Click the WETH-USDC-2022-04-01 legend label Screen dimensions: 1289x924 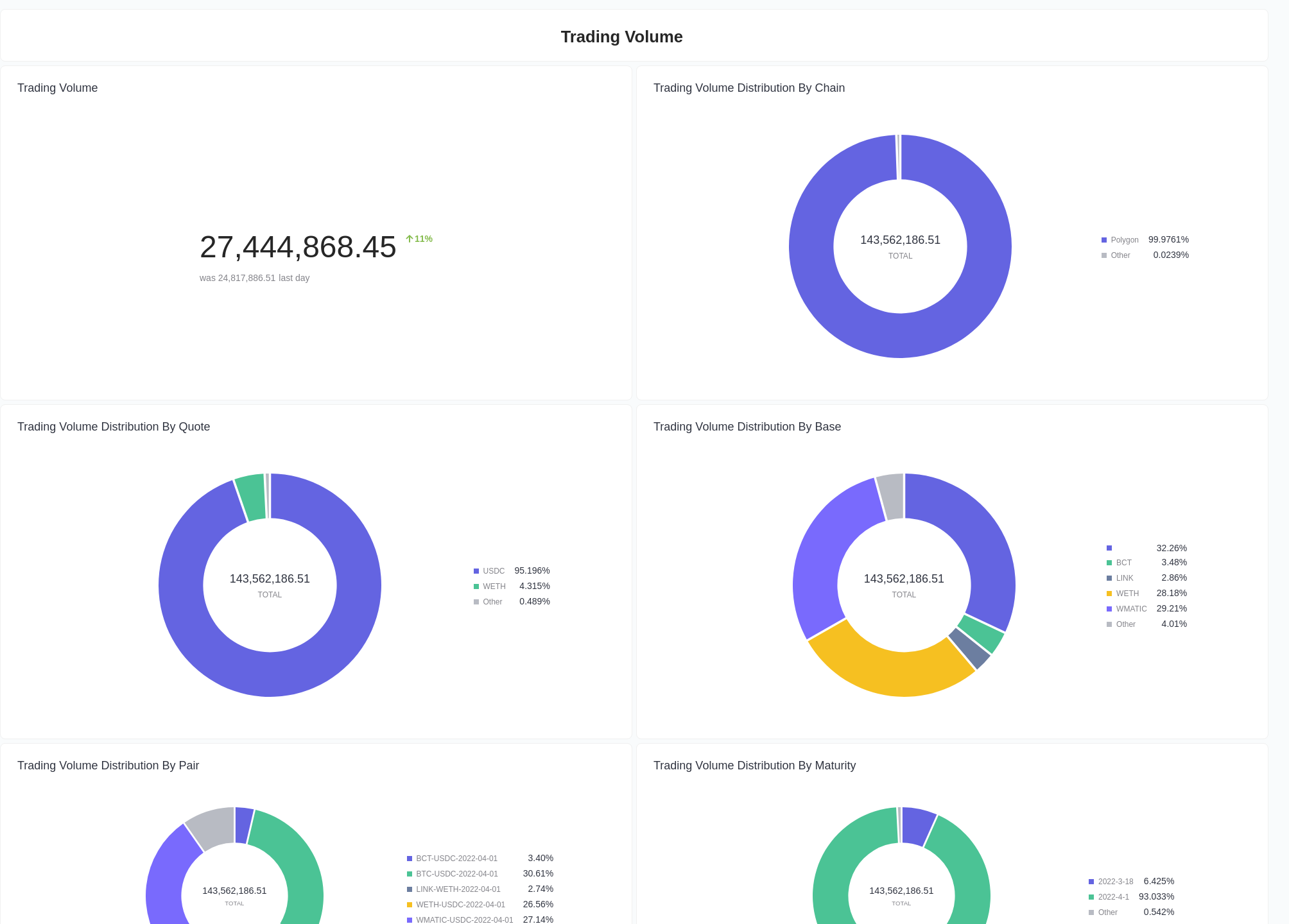point(460,904)
